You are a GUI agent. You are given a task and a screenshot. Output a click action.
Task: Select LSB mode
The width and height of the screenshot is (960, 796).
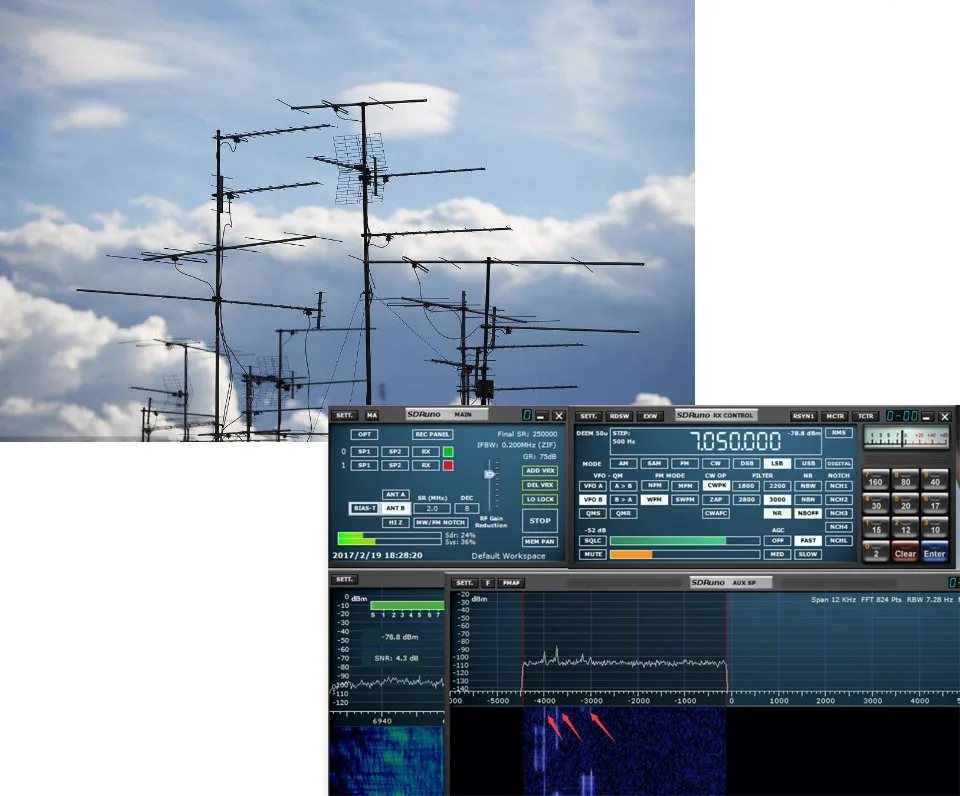[777, 464]
